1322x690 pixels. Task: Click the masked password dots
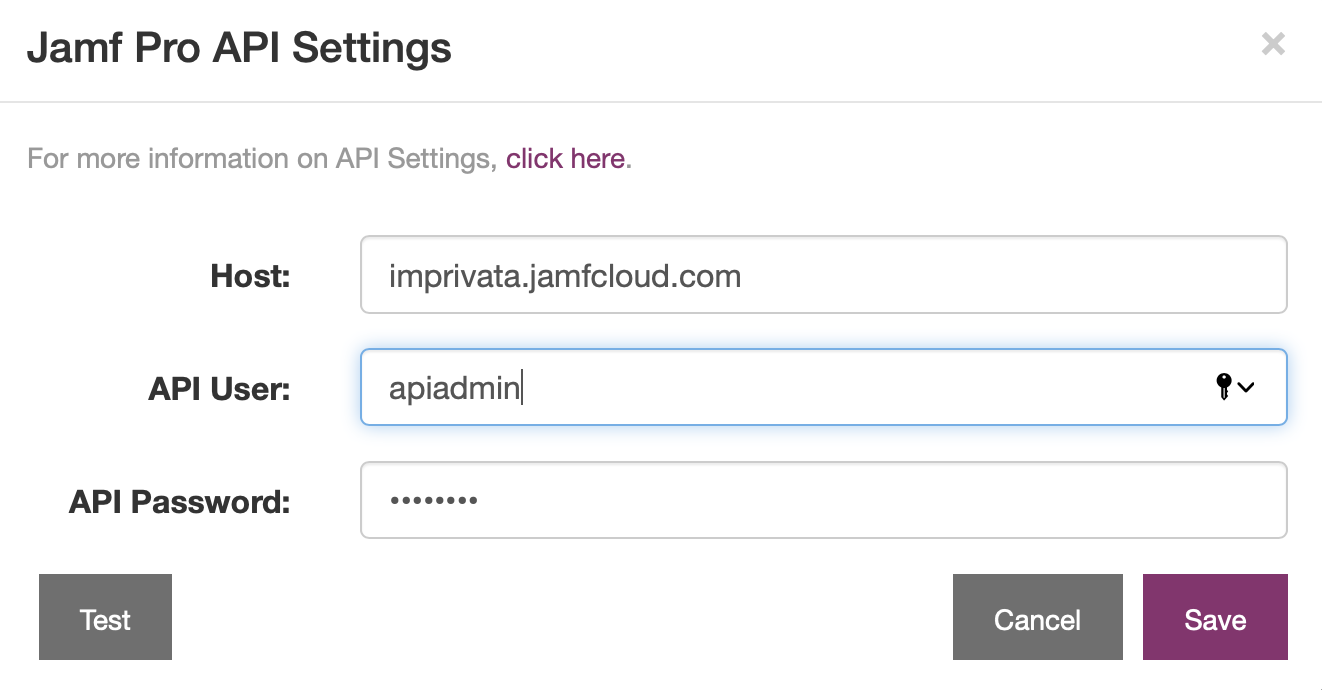click(433, 500)
